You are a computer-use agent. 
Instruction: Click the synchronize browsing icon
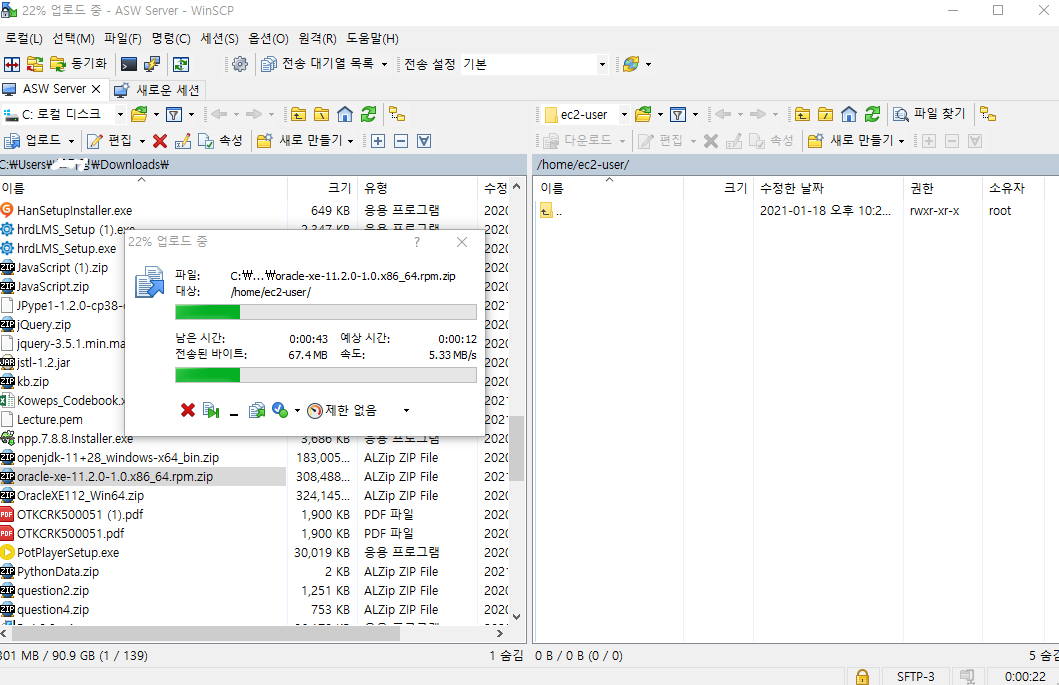coord(35,64)
